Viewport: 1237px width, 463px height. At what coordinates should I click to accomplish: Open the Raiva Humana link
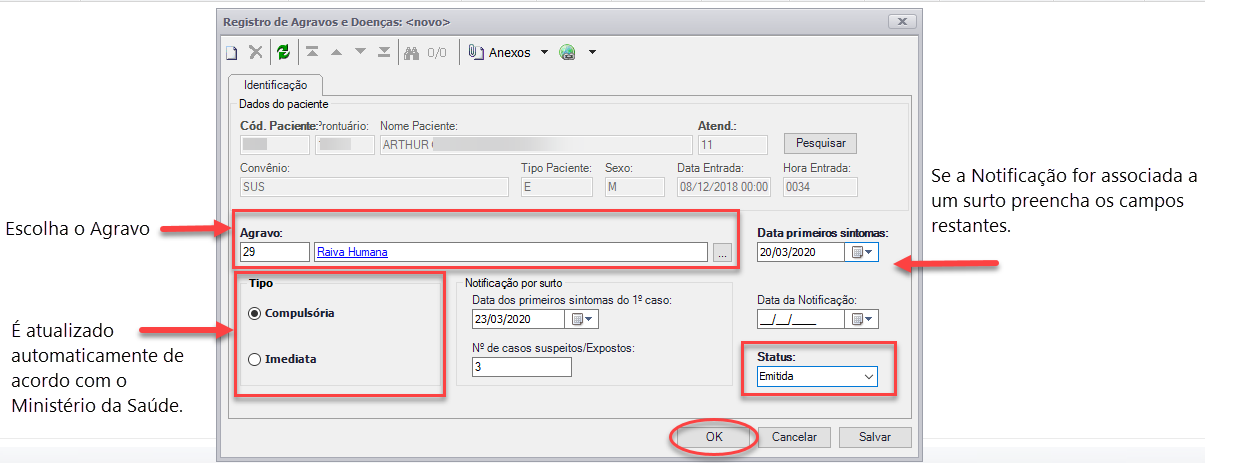pos(352,253)
